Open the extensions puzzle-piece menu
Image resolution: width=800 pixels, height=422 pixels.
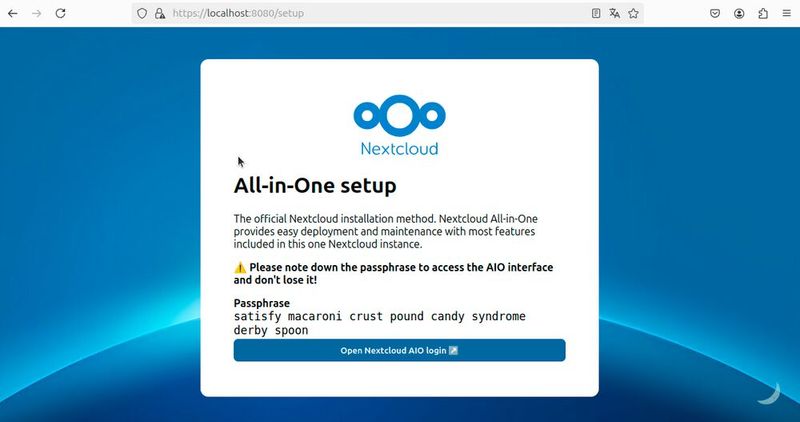pos(763,13)
